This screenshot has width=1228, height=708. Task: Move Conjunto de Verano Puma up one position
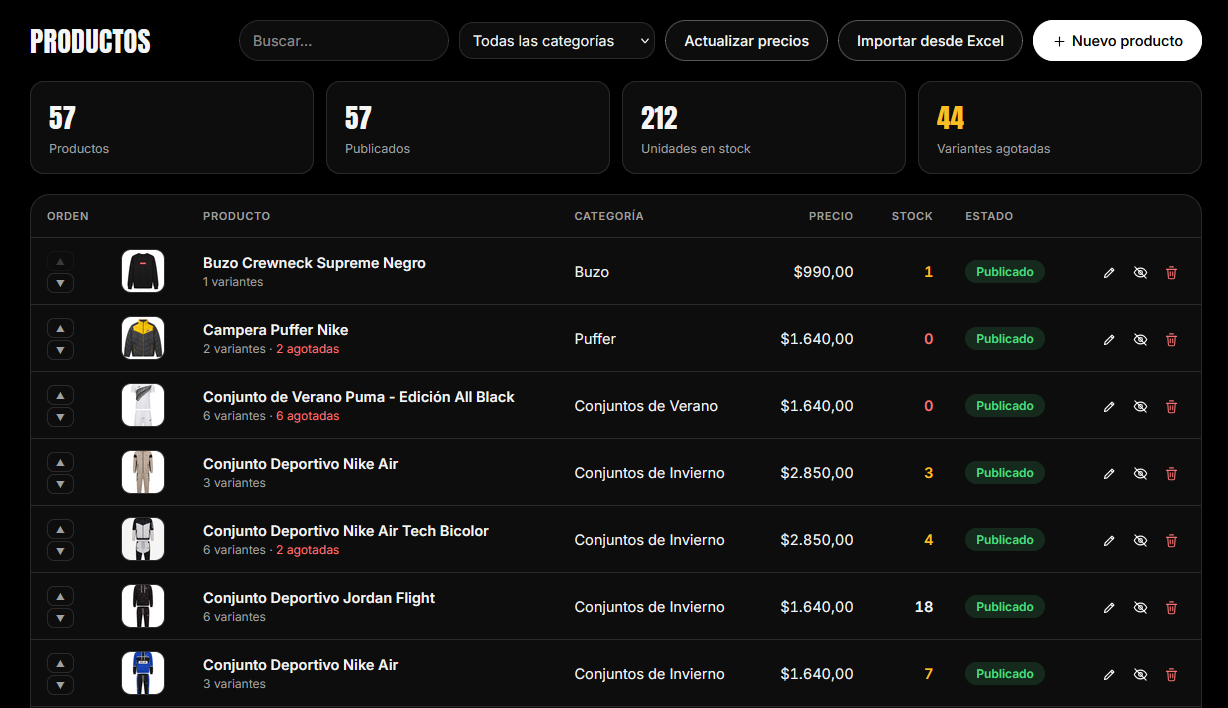point(60,395)
